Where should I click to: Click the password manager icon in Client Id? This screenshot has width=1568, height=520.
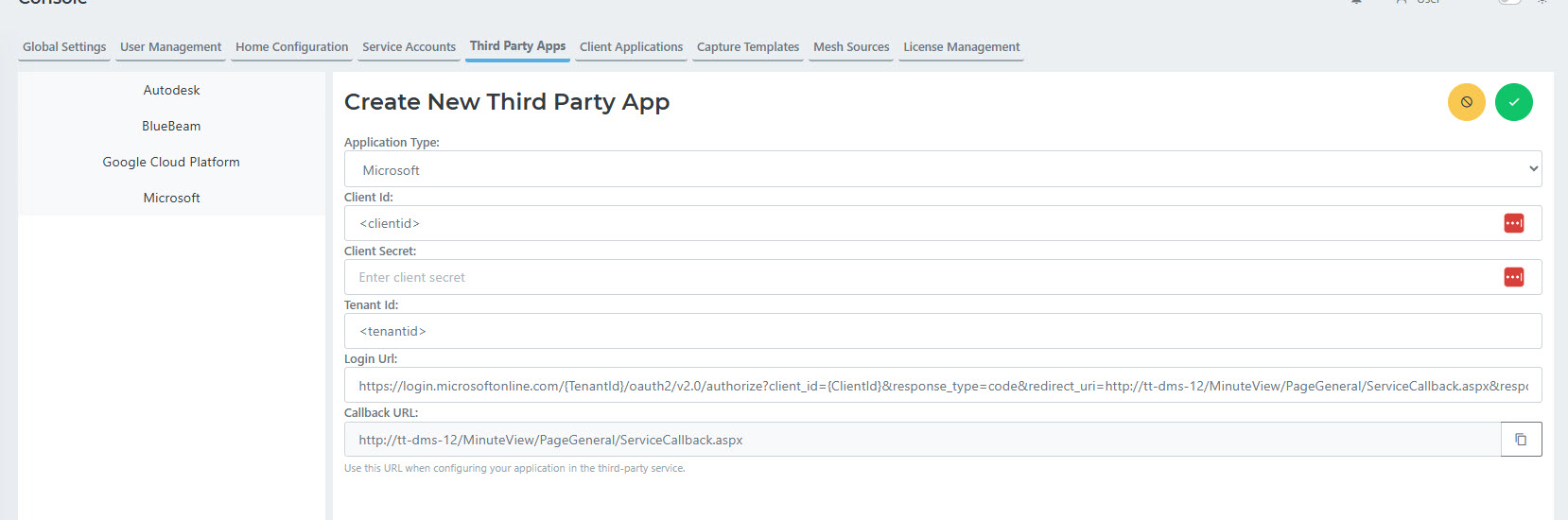(1513, 223)
